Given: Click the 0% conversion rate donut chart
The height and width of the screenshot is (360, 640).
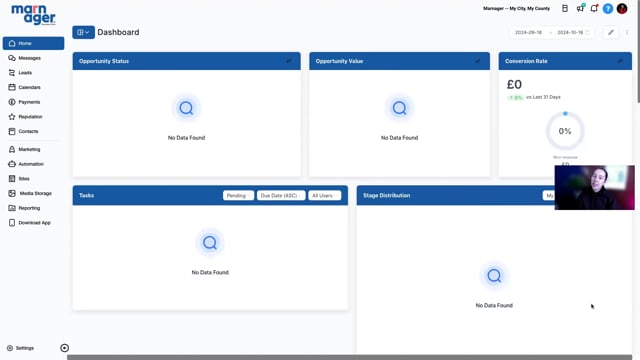Looking at the screenshot, I should click(x=565, y=131).
